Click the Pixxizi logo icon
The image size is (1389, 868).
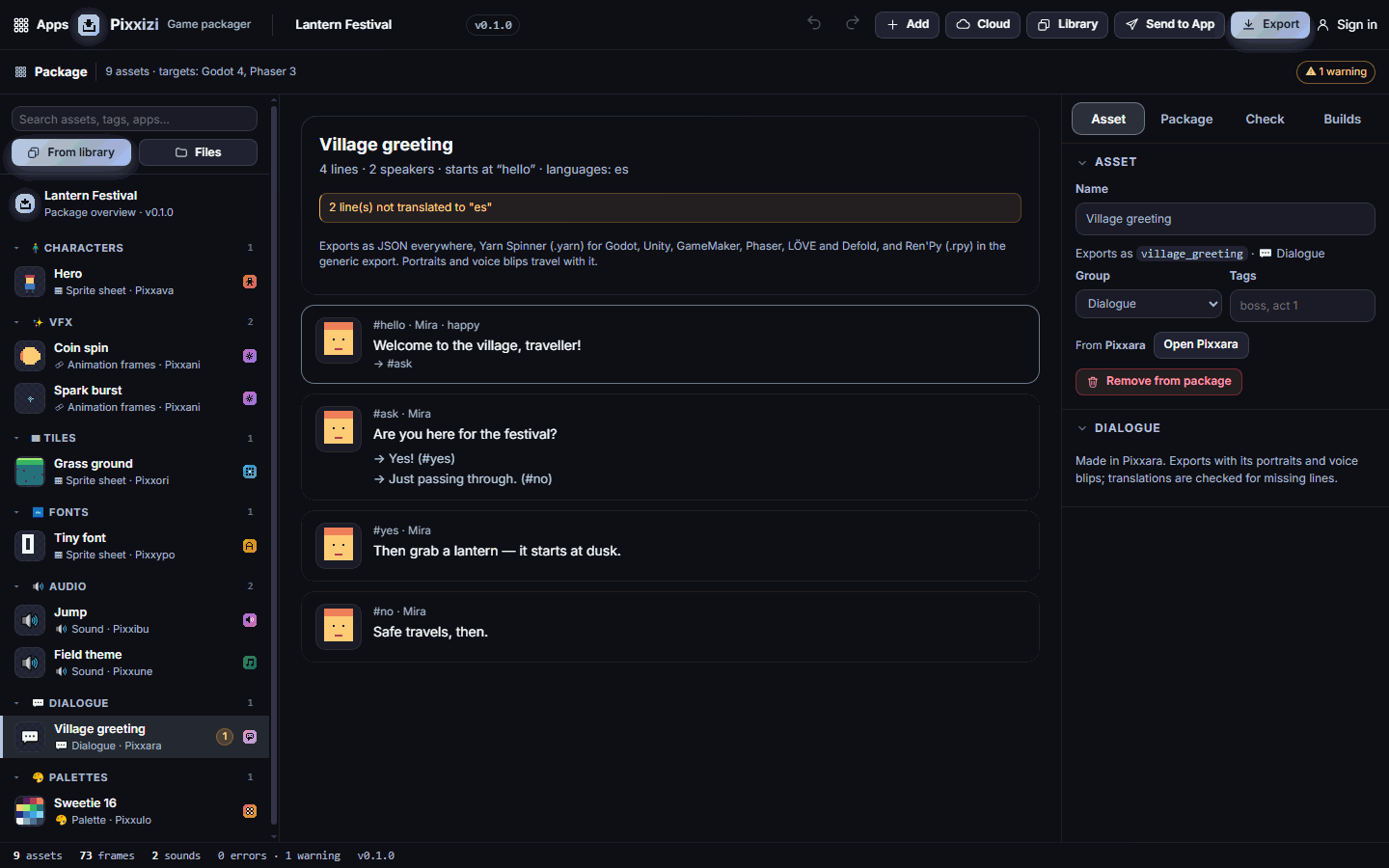[89, 24]
